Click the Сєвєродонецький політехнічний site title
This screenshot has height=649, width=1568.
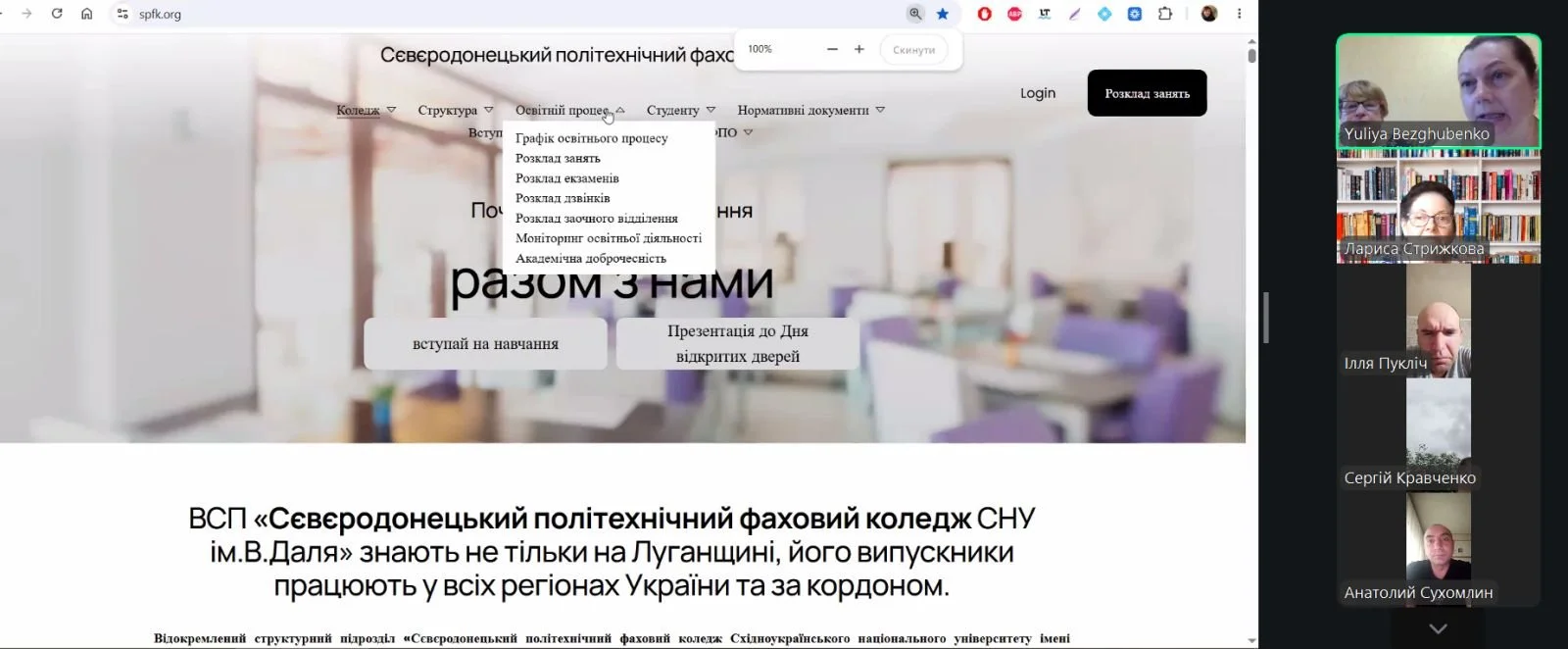click(x=557, y=55)
